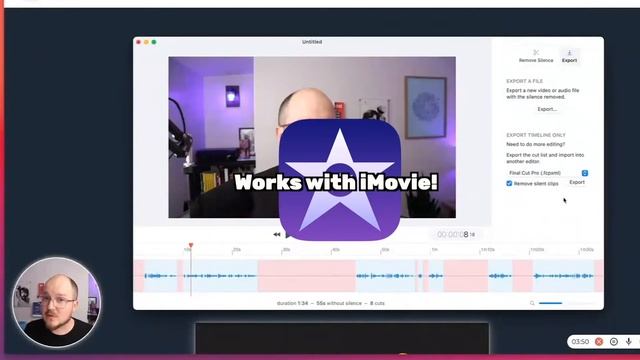Click the 'EXPORT TIMELINE ONLY' heading
640x360 pixels.
tap(536, 135)
